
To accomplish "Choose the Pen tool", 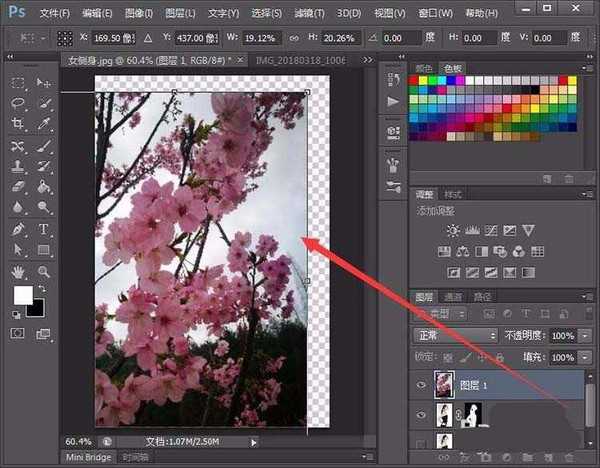I will pos(18,229).
